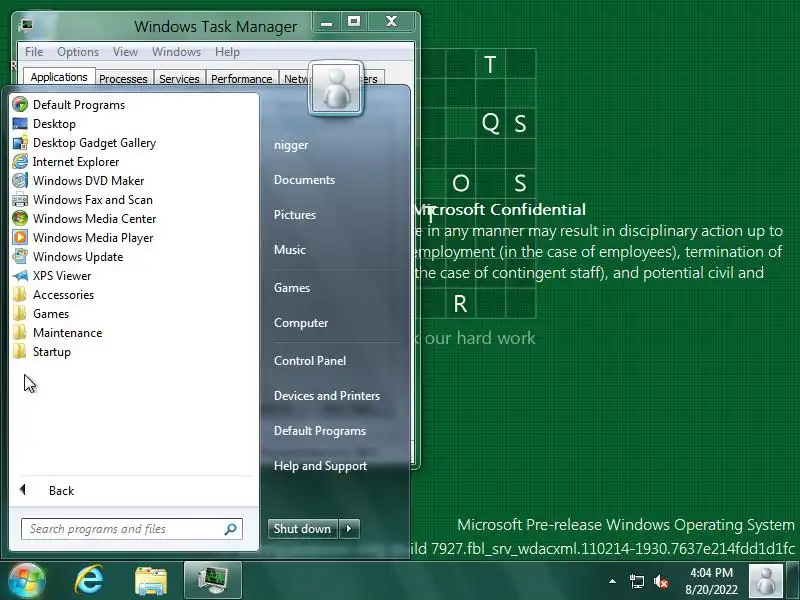This screenshot has height=600, width=800.
Task: Click the network tray icon
Action: pyautogui.click(x=636, y=581)
